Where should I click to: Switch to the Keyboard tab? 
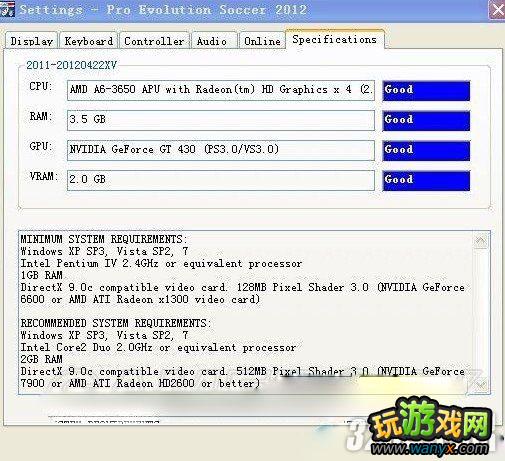[x=89, y=41]
